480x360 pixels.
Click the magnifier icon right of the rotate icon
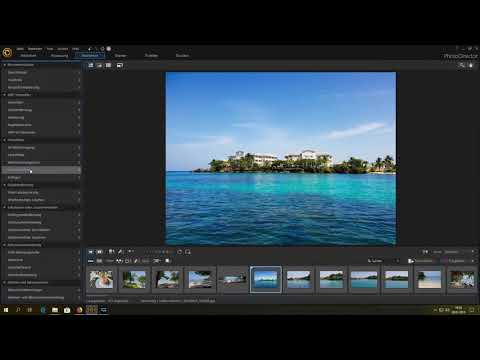click(x=188, y=252)
